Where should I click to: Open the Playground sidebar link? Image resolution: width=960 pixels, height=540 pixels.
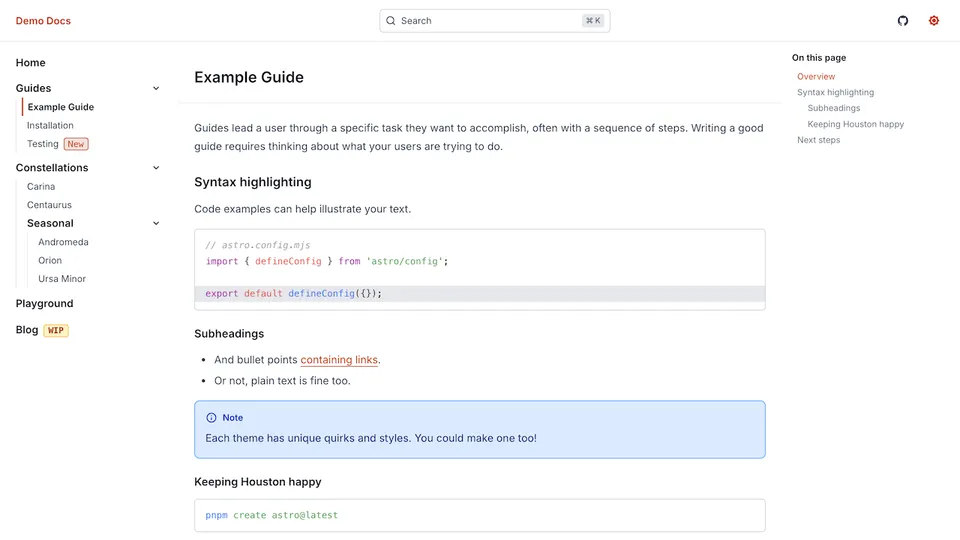(x=44, y=304)
